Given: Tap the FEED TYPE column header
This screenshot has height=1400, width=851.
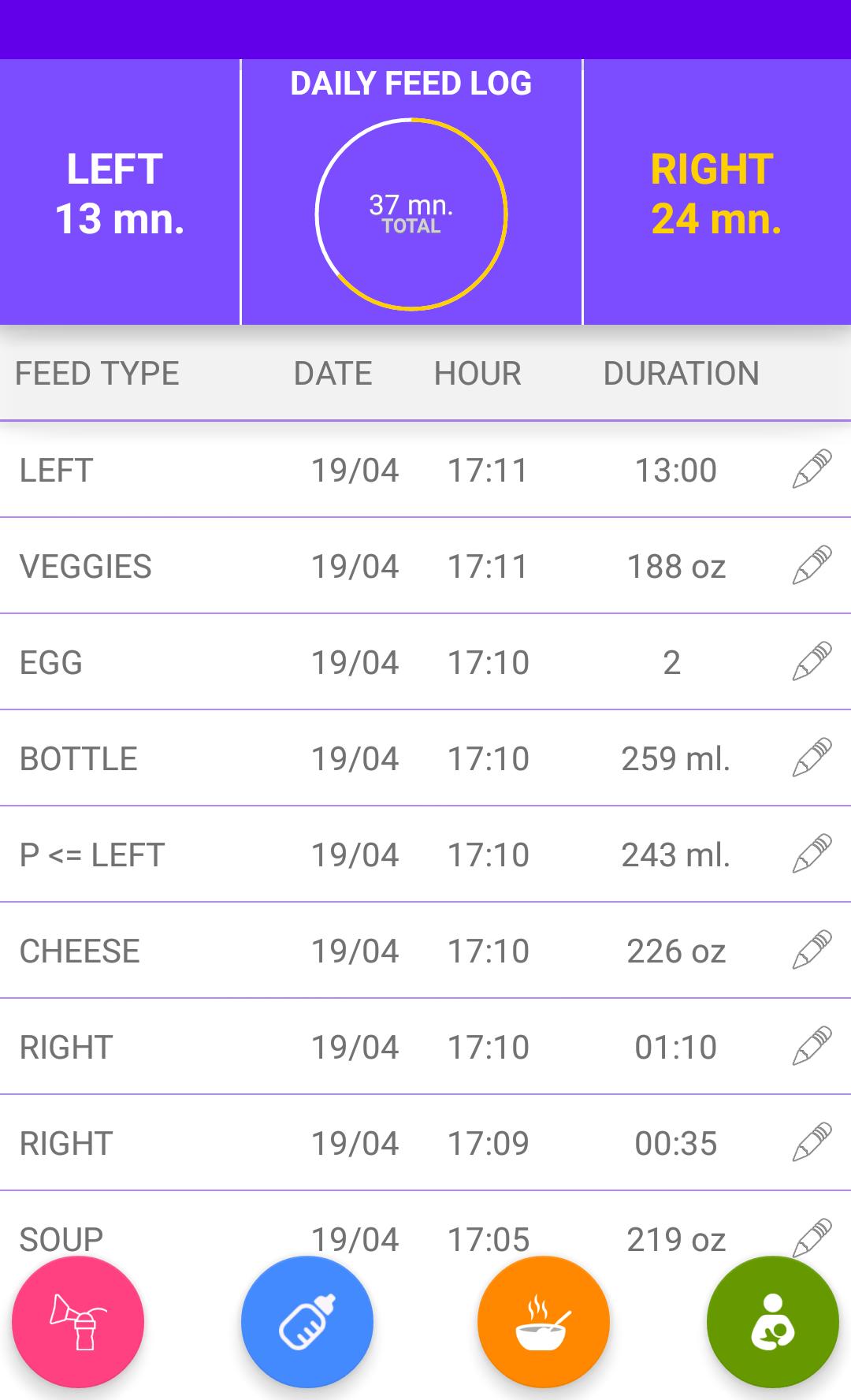Looking at the screenshot, I should tap(97, 374).
